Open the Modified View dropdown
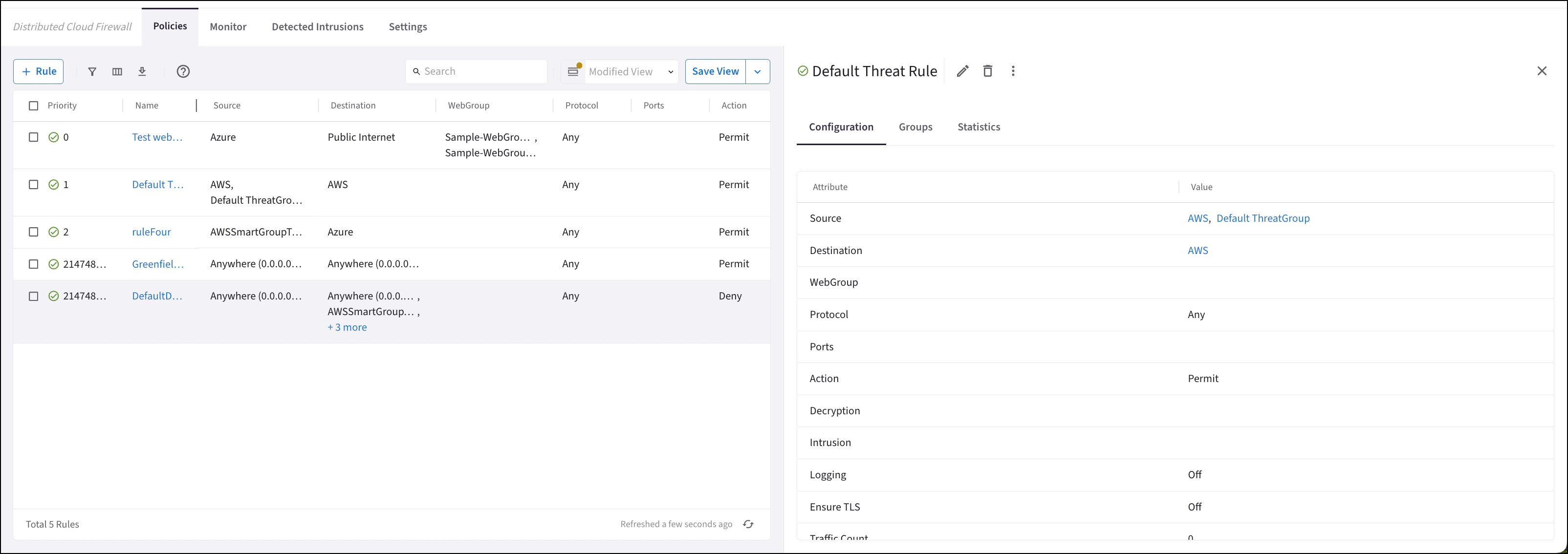The width and height of the screenshot is (1568, 554). [x=631, y=72]
